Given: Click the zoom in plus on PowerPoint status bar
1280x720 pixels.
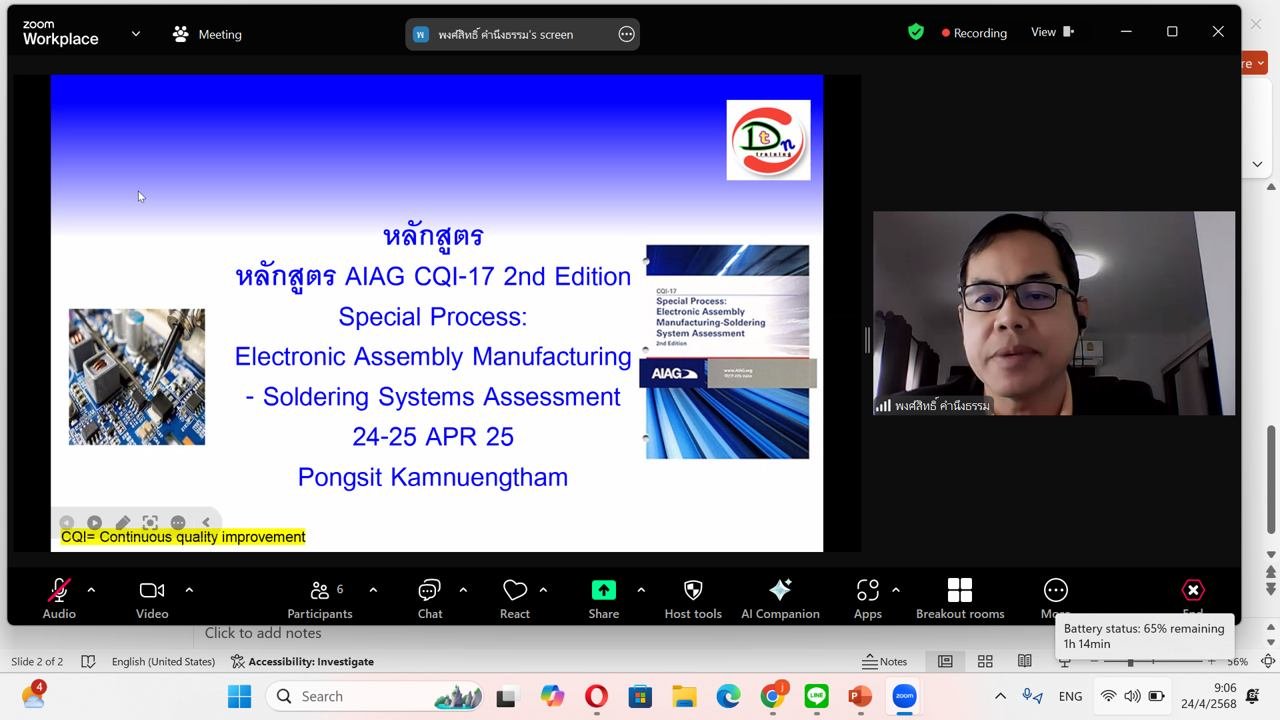Looking at the screenshot, I should [1211, 662].
